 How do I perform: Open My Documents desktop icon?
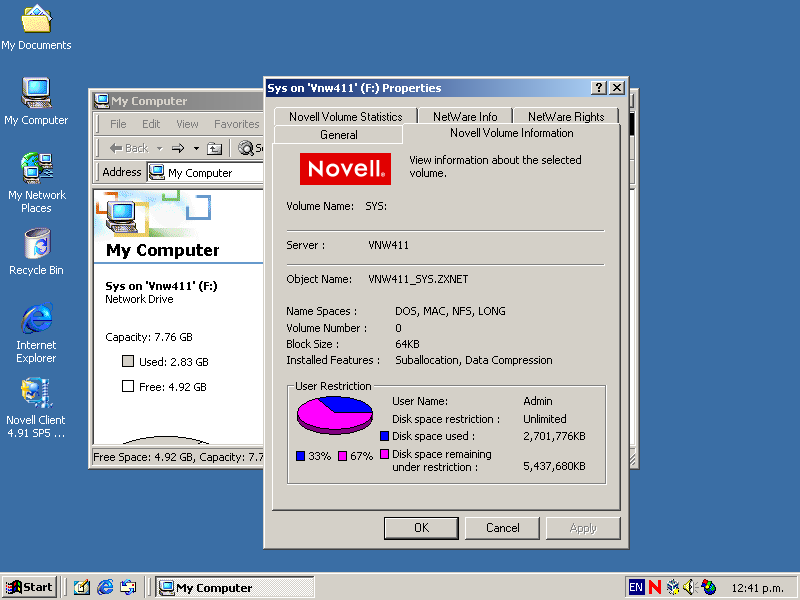point(36,28)
